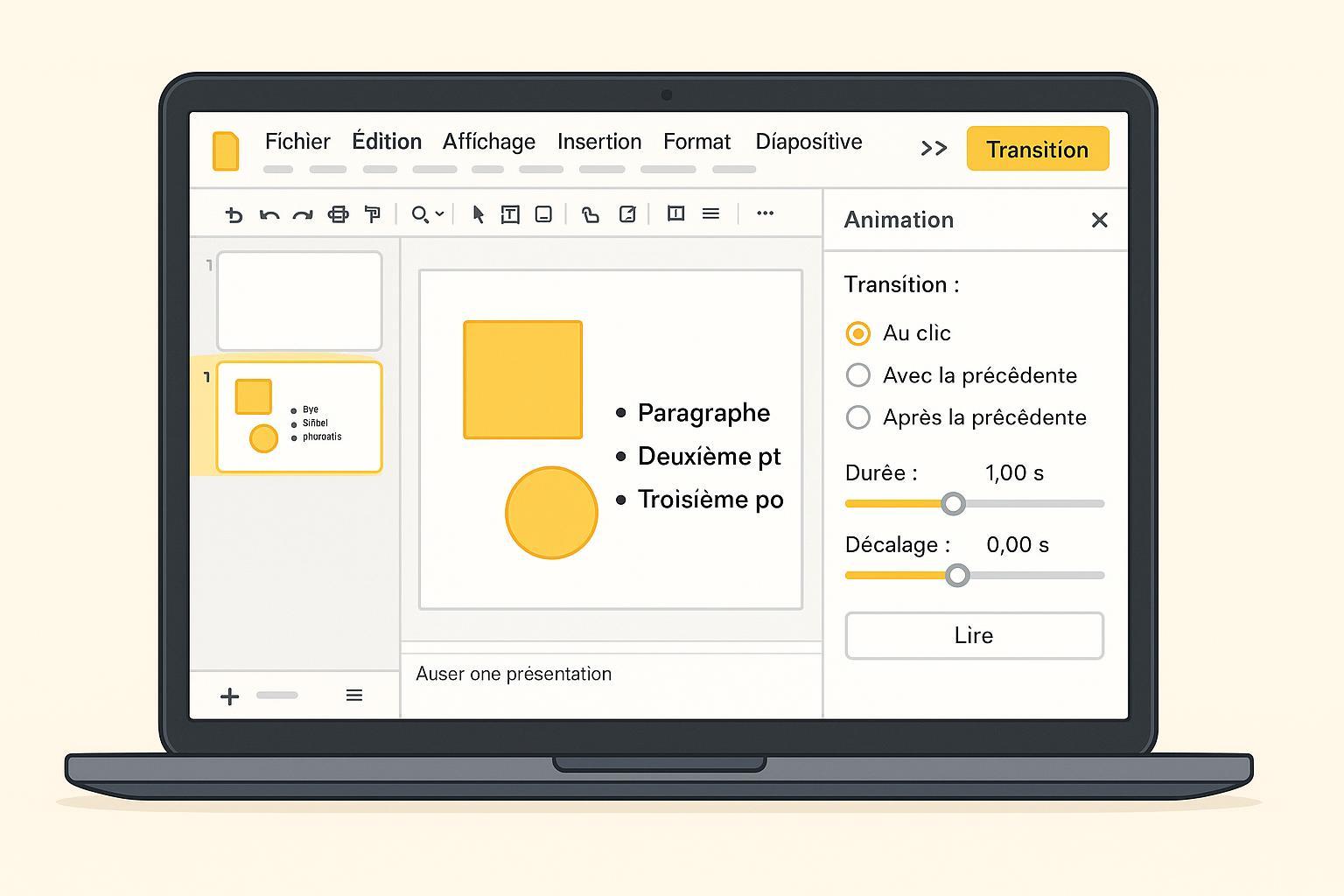Add a new slide with plus icon
Viewport: 1344px width, 896px height.
tap(229, 696)
